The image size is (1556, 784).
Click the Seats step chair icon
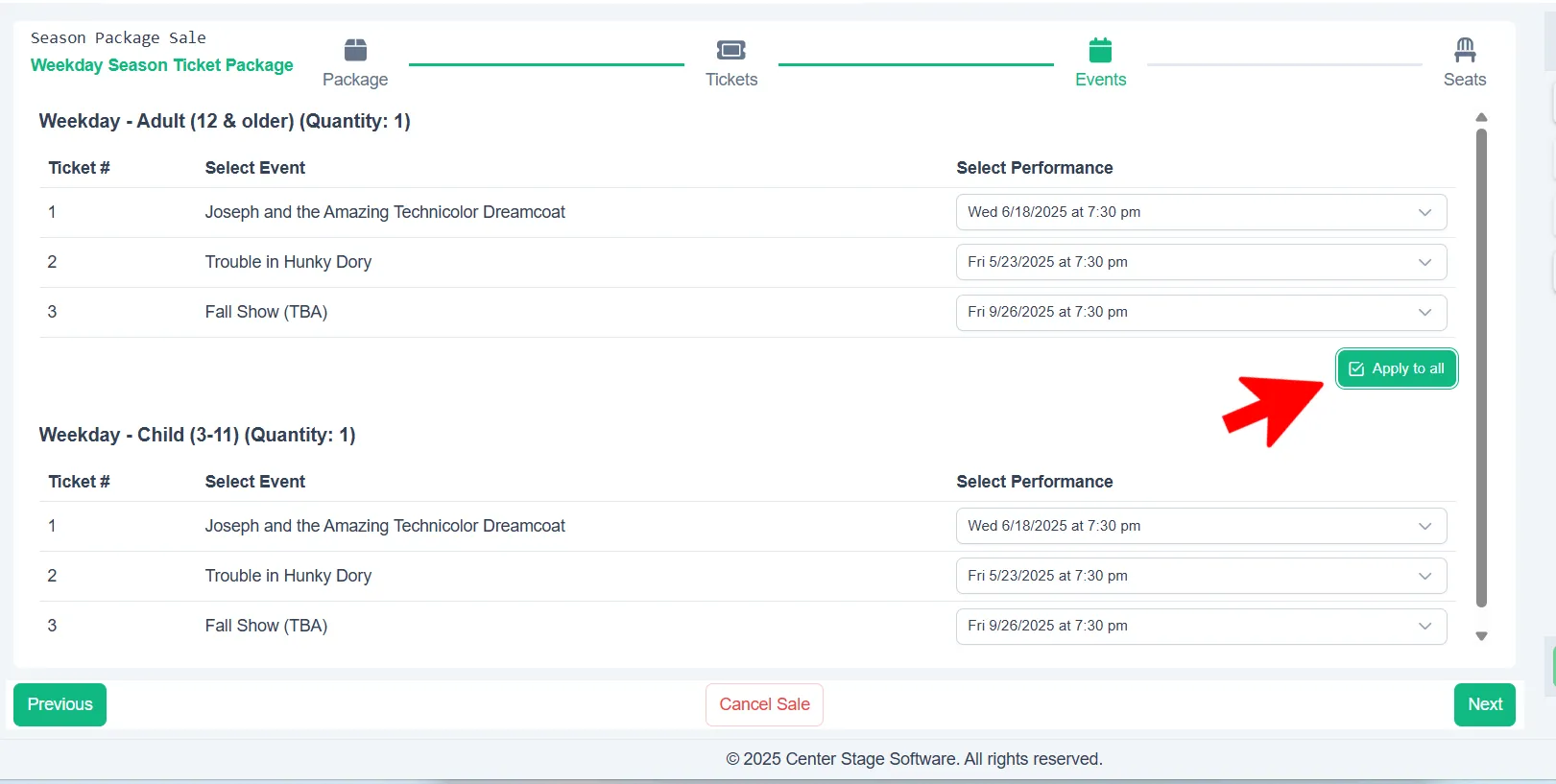coord(1465,49)
